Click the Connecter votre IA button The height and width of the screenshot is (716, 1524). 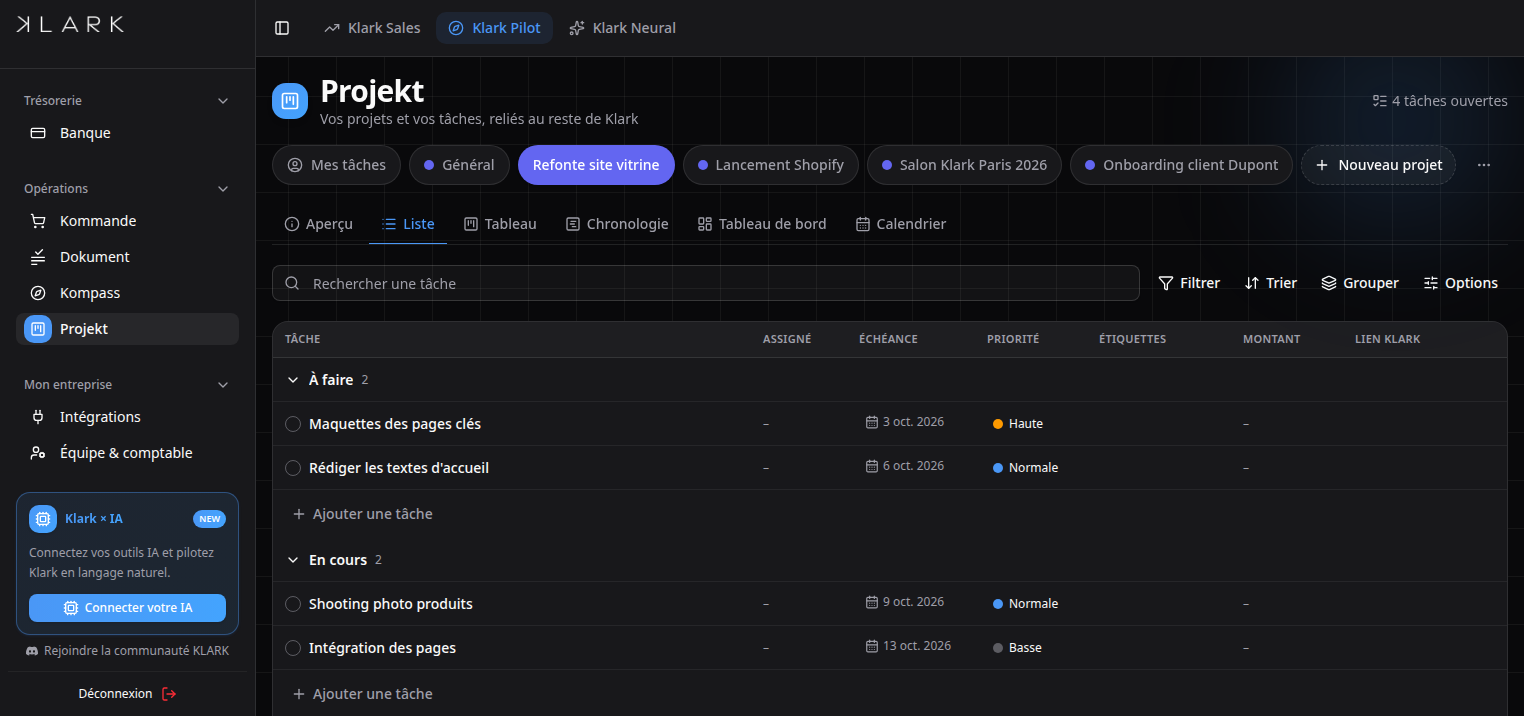pos(127,608)
